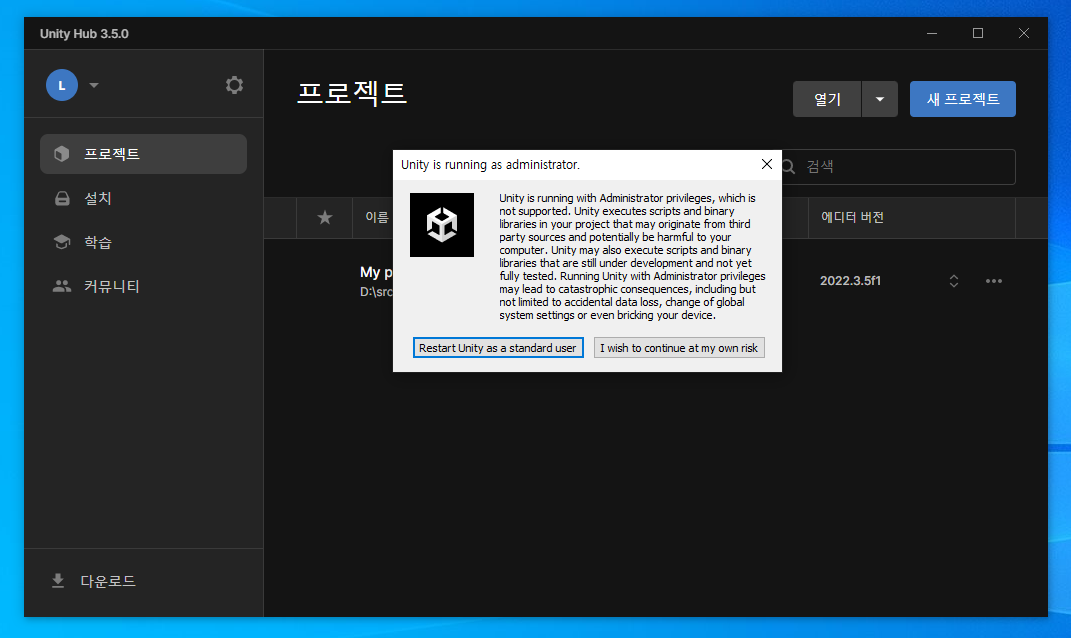Screen dimensions: 1071x638
Task: Close the administrator warning dialog
Action: pos(766,164)
